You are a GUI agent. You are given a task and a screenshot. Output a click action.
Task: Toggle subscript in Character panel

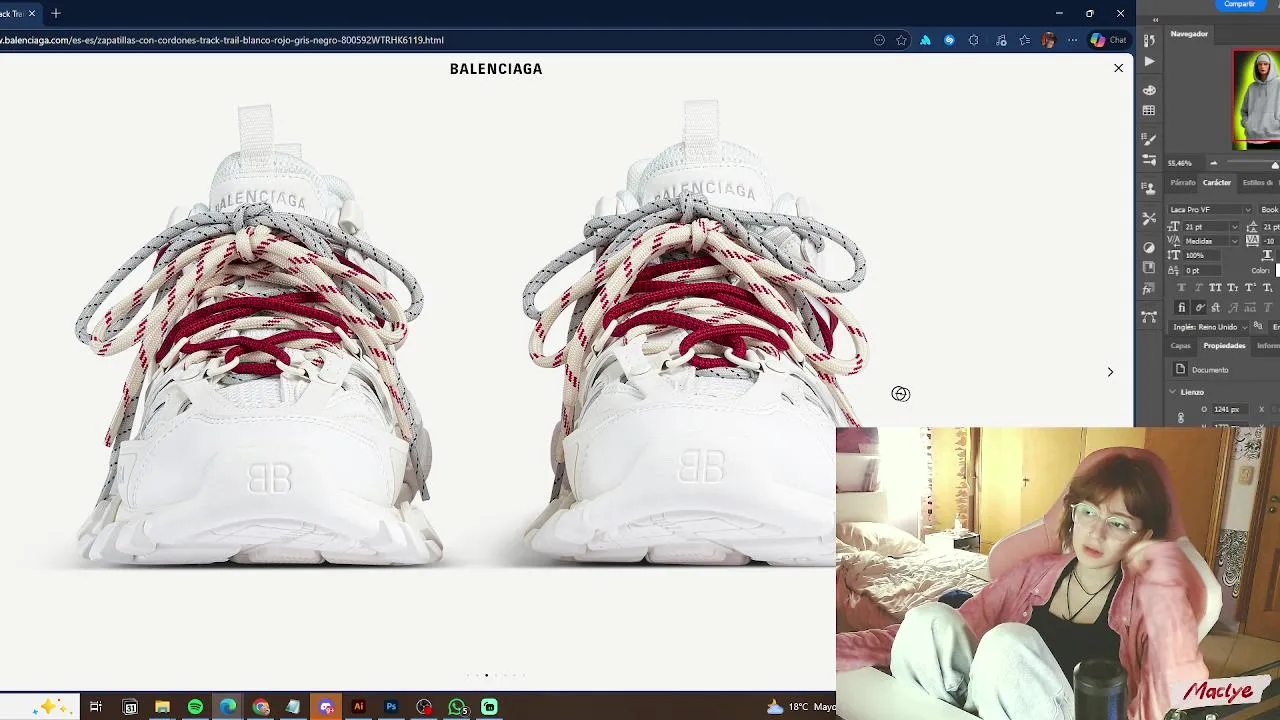tap(1268, 288)
